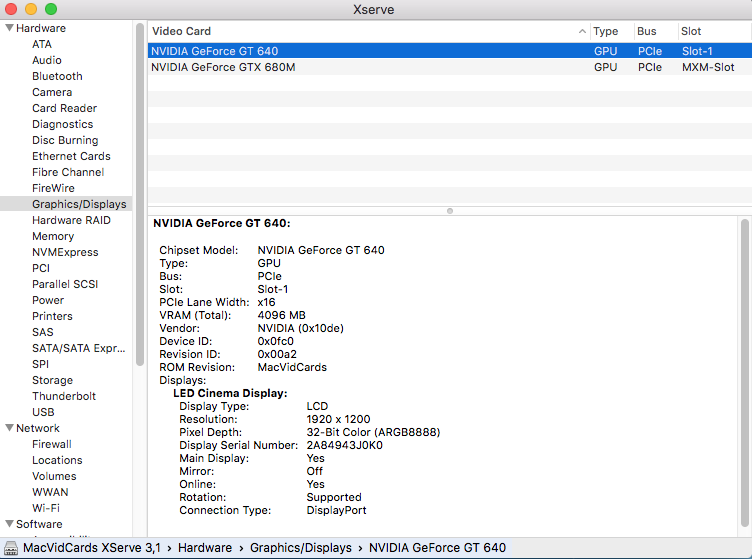Select Memory in the sidebar
Screen dimensions: 752x559
click(53, 236)
